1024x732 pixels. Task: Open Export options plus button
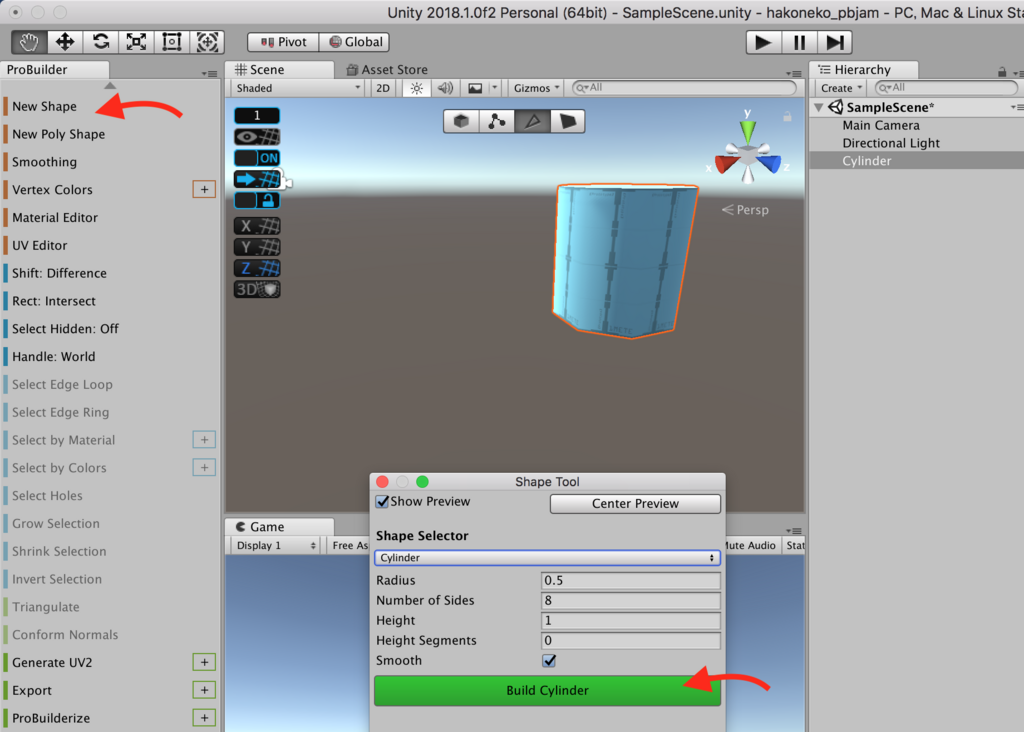[204, 690]
